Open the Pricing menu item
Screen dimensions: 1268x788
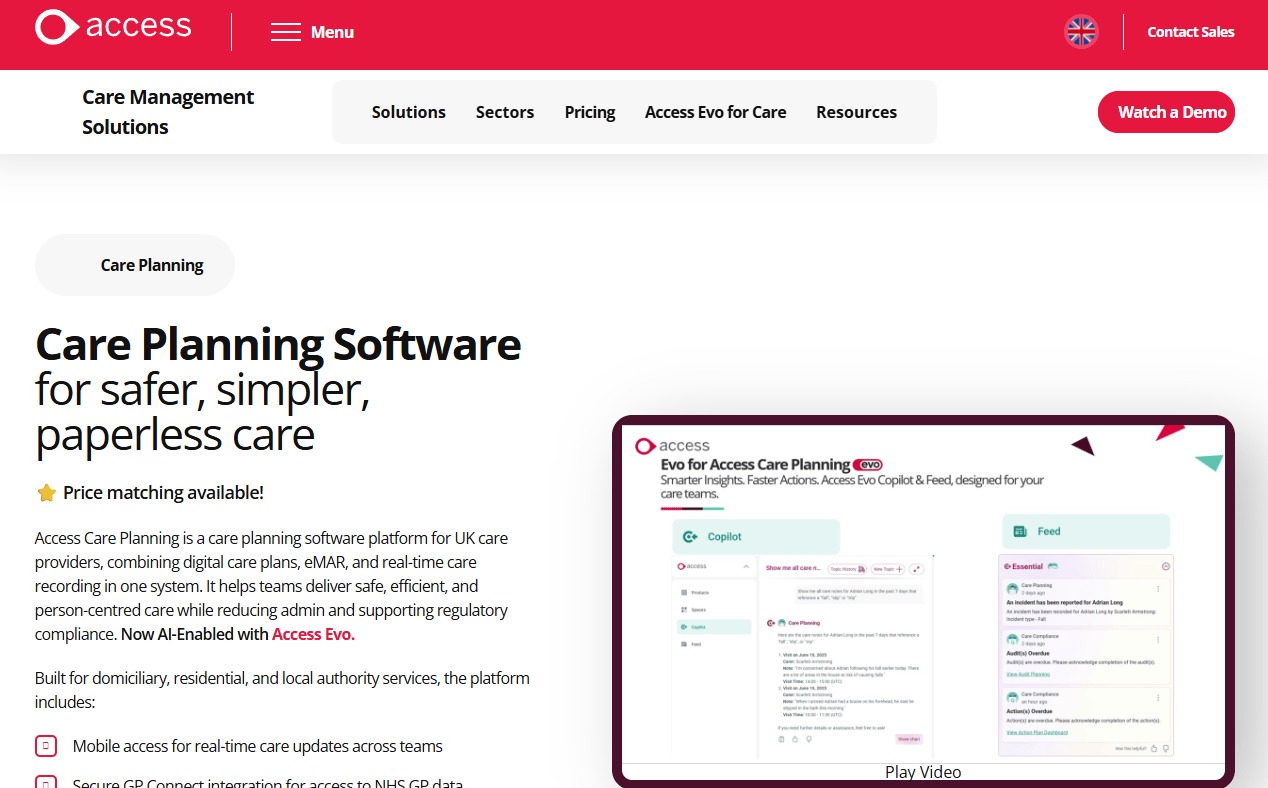[590, 112]
